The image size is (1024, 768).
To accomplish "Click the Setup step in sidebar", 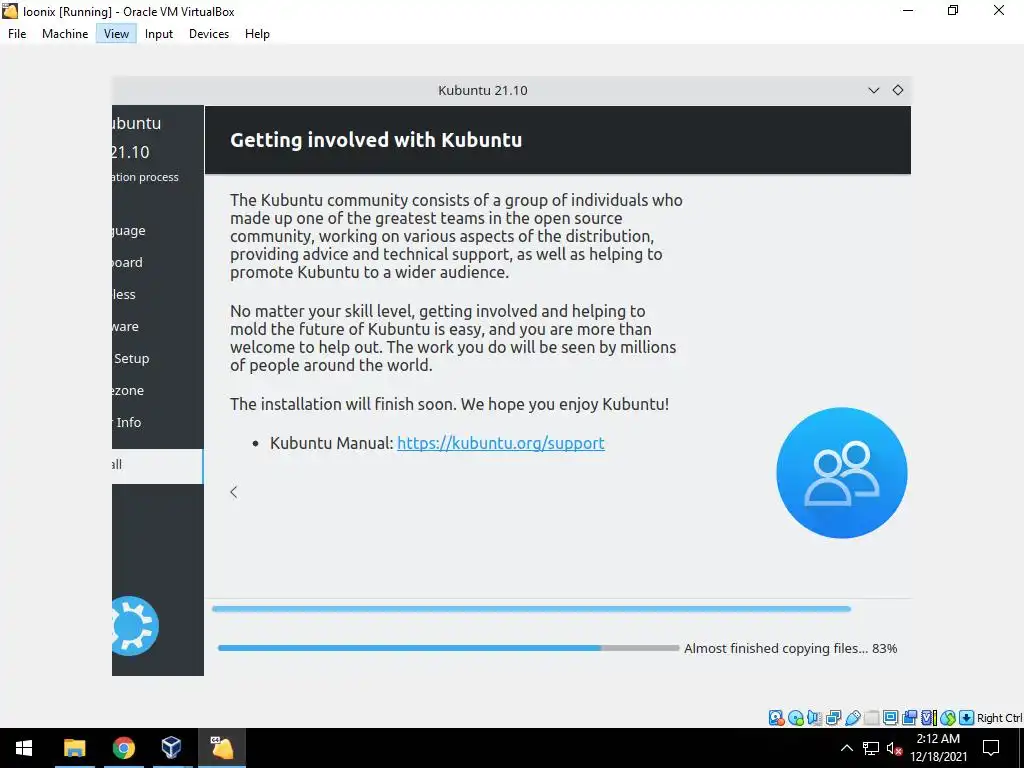I will pyautogui.click(x=131, y=359).
